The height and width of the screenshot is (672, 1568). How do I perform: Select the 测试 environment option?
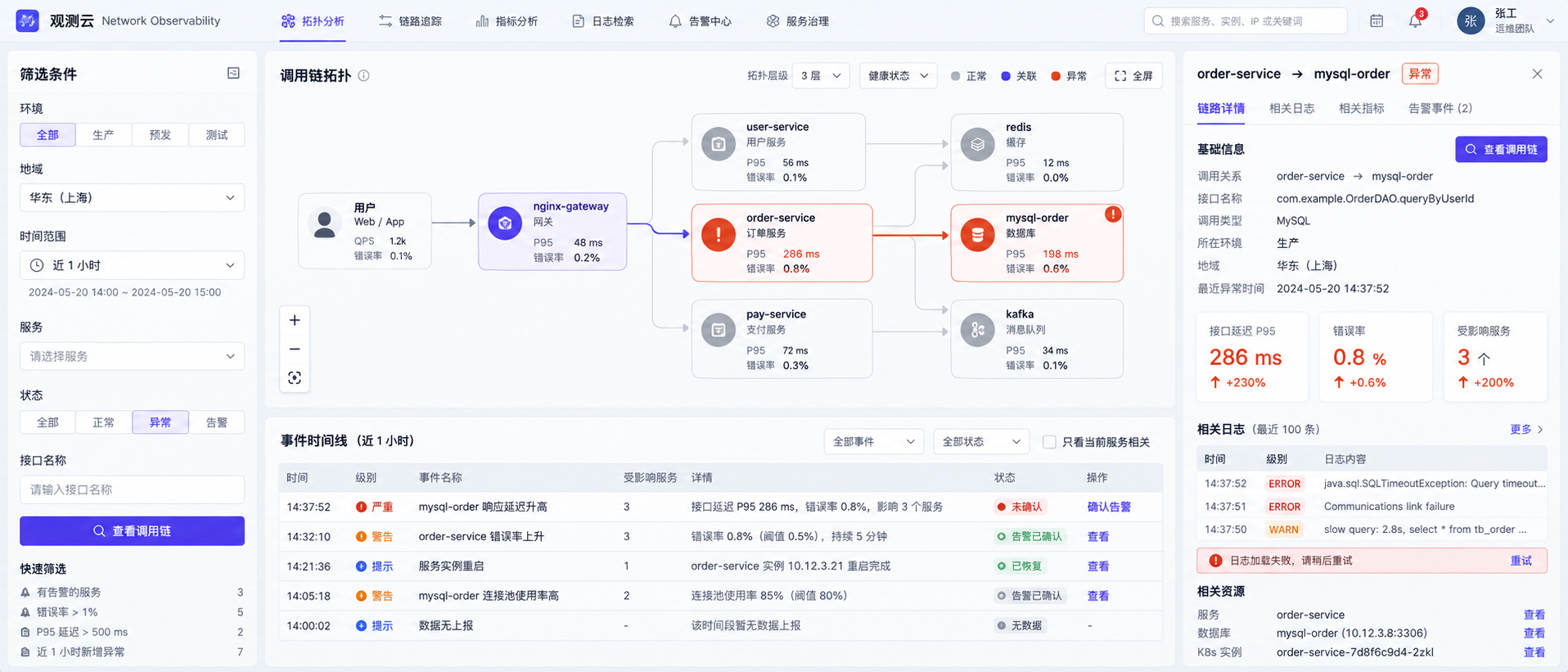click(x=216, y=134)
